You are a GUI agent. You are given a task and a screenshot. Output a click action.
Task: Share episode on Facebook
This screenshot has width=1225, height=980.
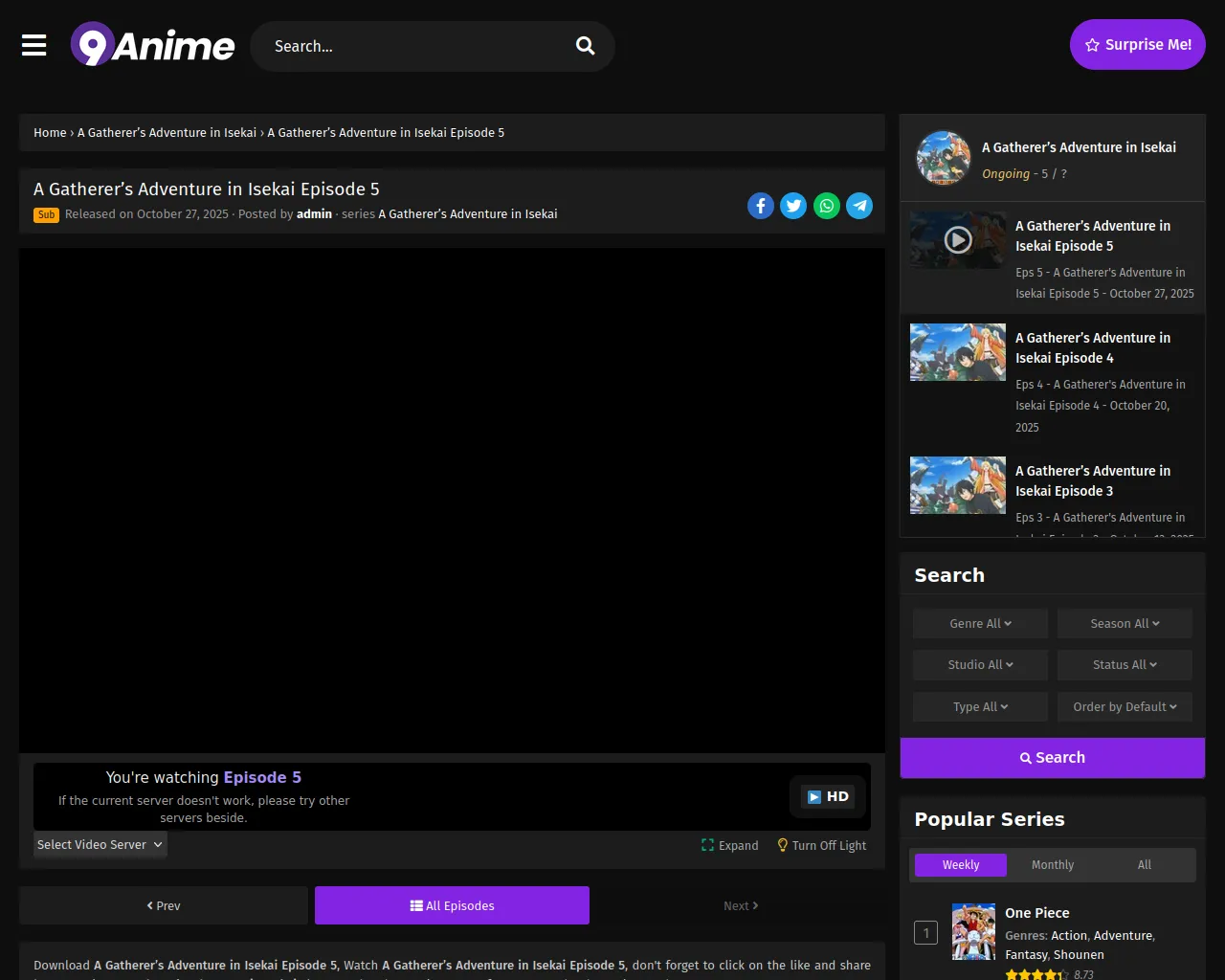pos(761,206)
